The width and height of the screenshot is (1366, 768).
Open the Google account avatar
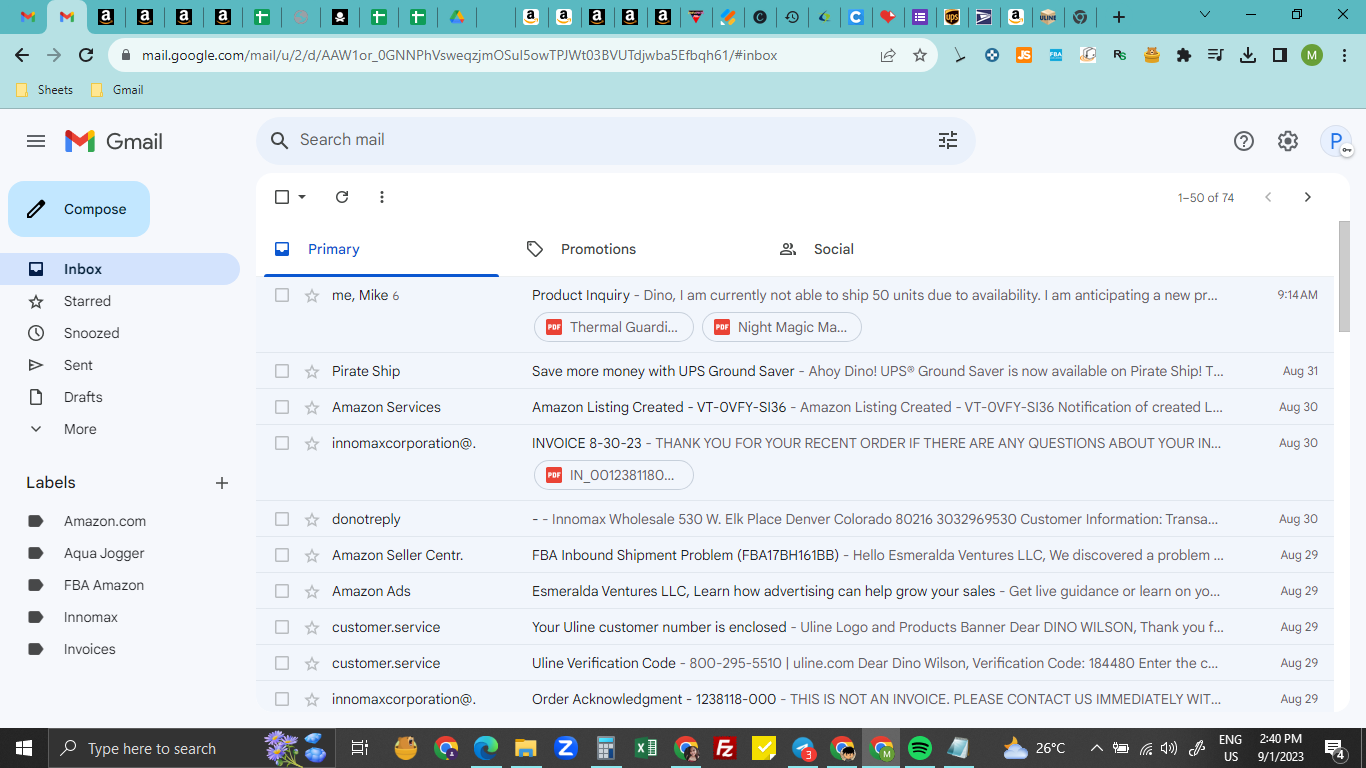click(1336, 141)
